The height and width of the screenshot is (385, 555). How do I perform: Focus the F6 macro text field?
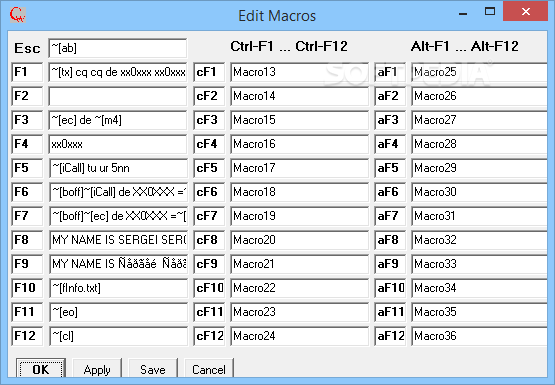tap(118, 192)
